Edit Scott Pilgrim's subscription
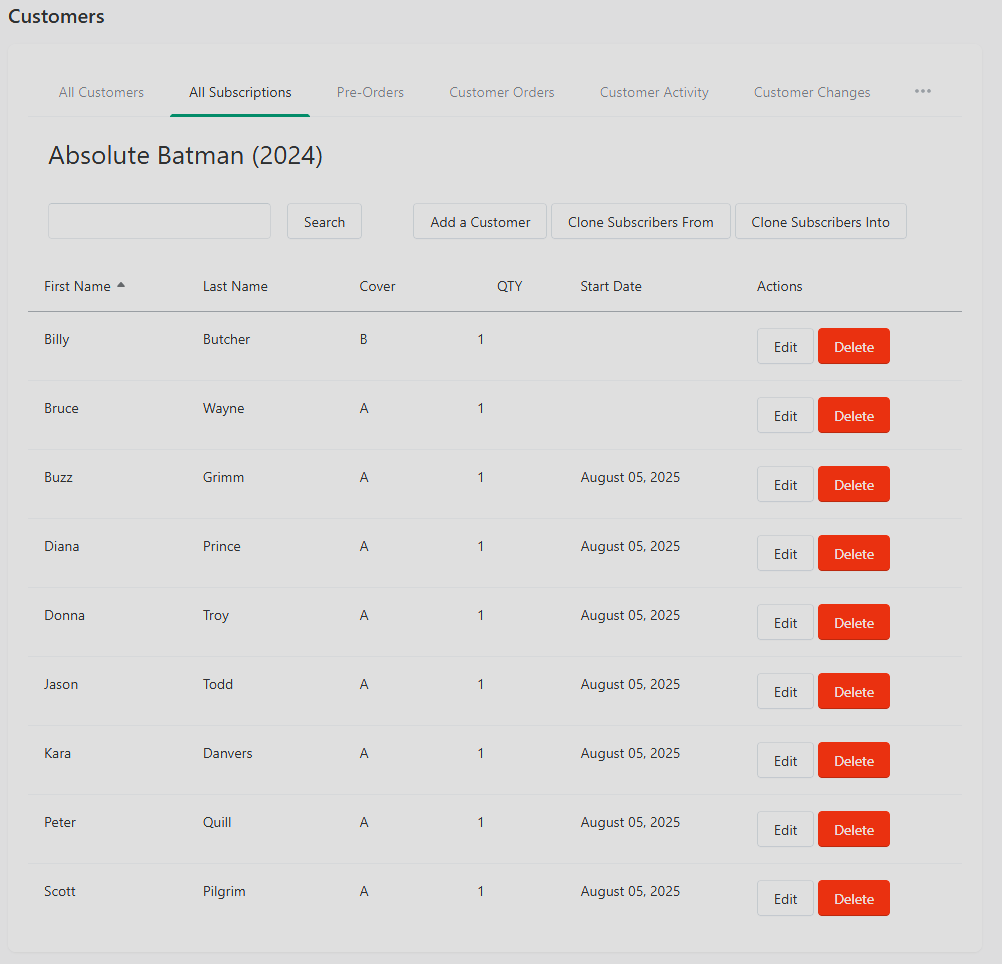 pyautogui.click(x=785, y=898)
